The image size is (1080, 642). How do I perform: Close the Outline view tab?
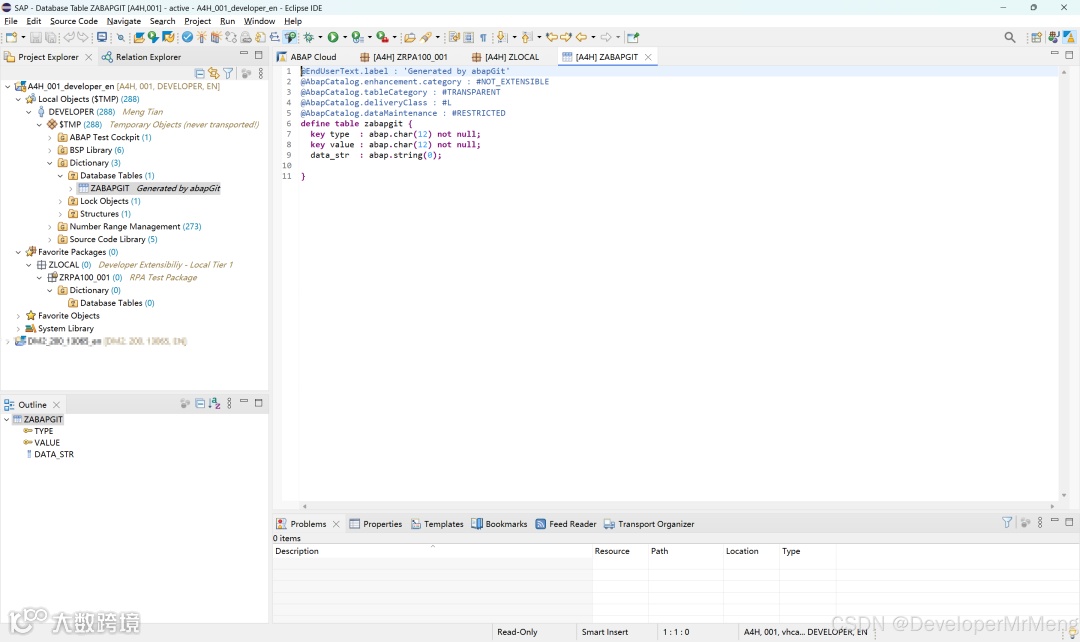click(56, 405)
